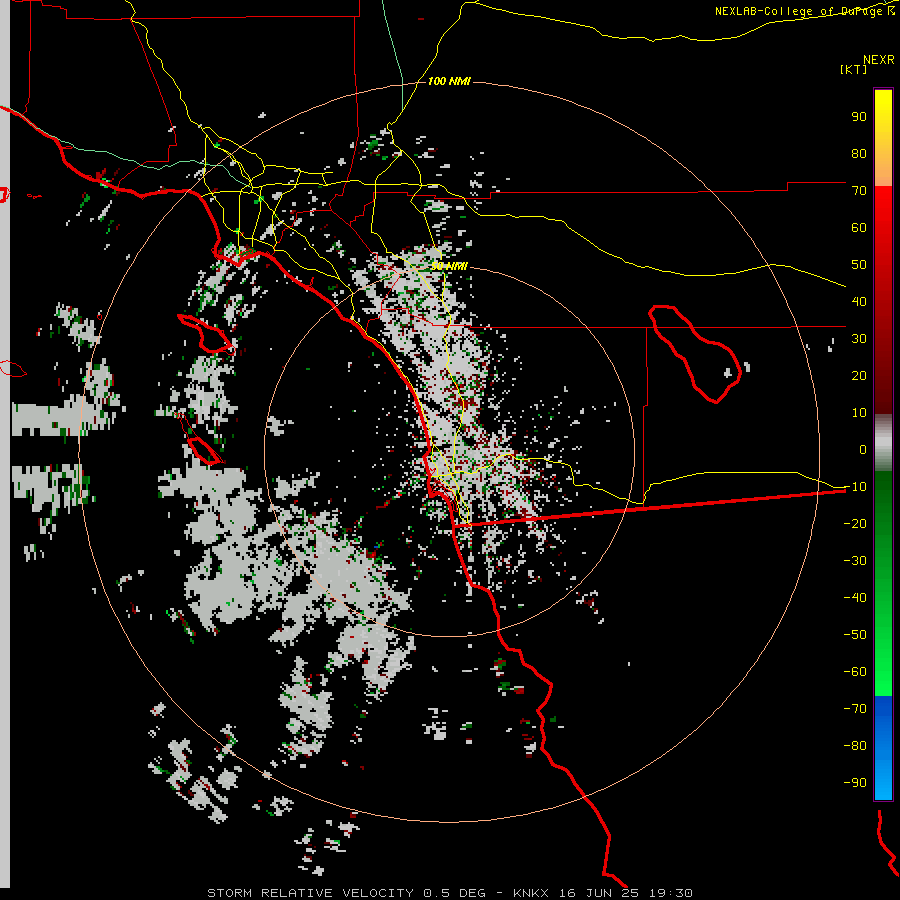Click the -30 value on velocity scale
The image size is (900, 900).
(x=855, y=561)
